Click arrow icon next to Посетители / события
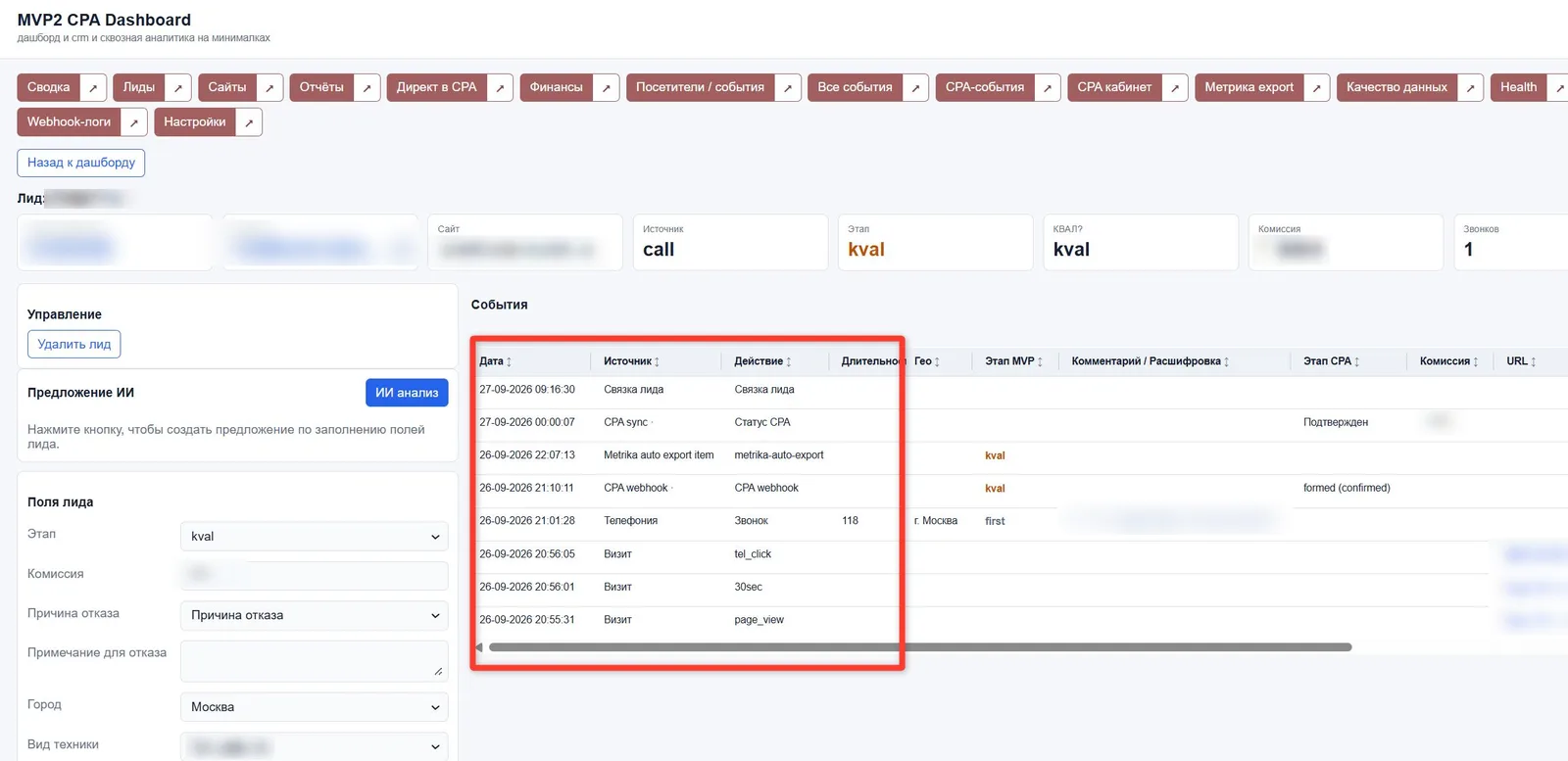The image size is (1568, 761). (788, 87)
